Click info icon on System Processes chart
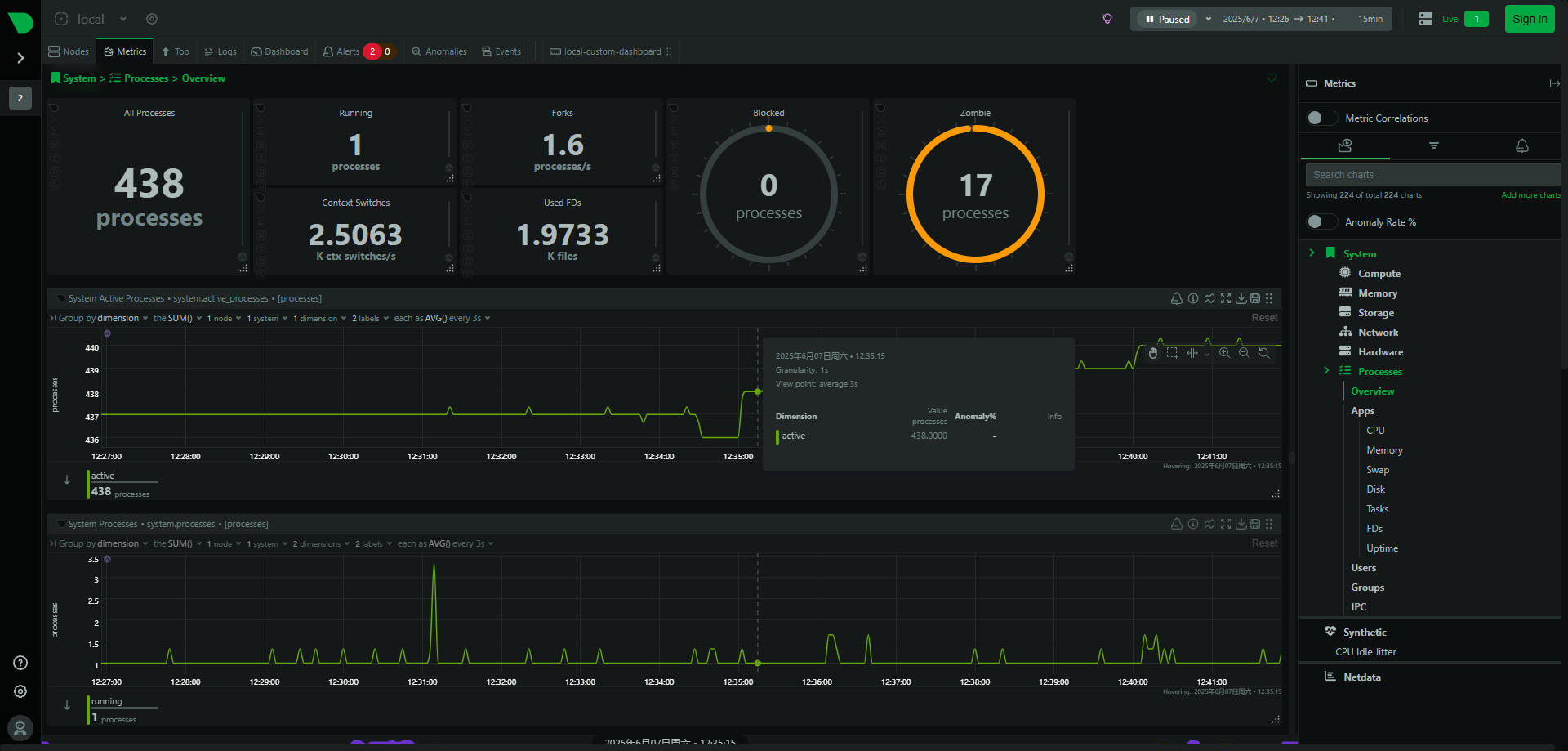 coord(1193,524)
